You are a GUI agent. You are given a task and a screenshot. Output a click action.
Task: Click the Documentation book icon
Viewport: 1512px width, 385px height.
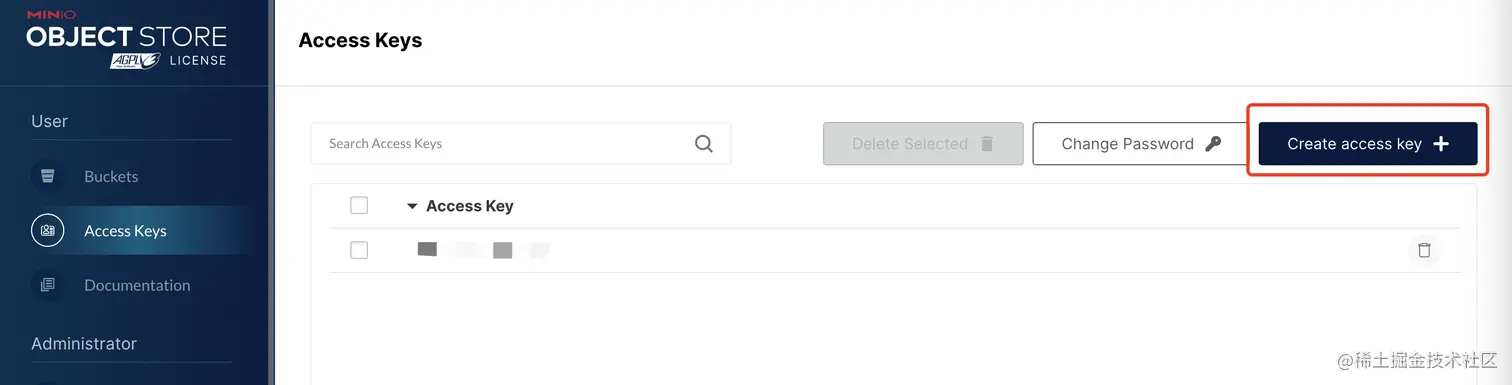[x=47, y=285]
